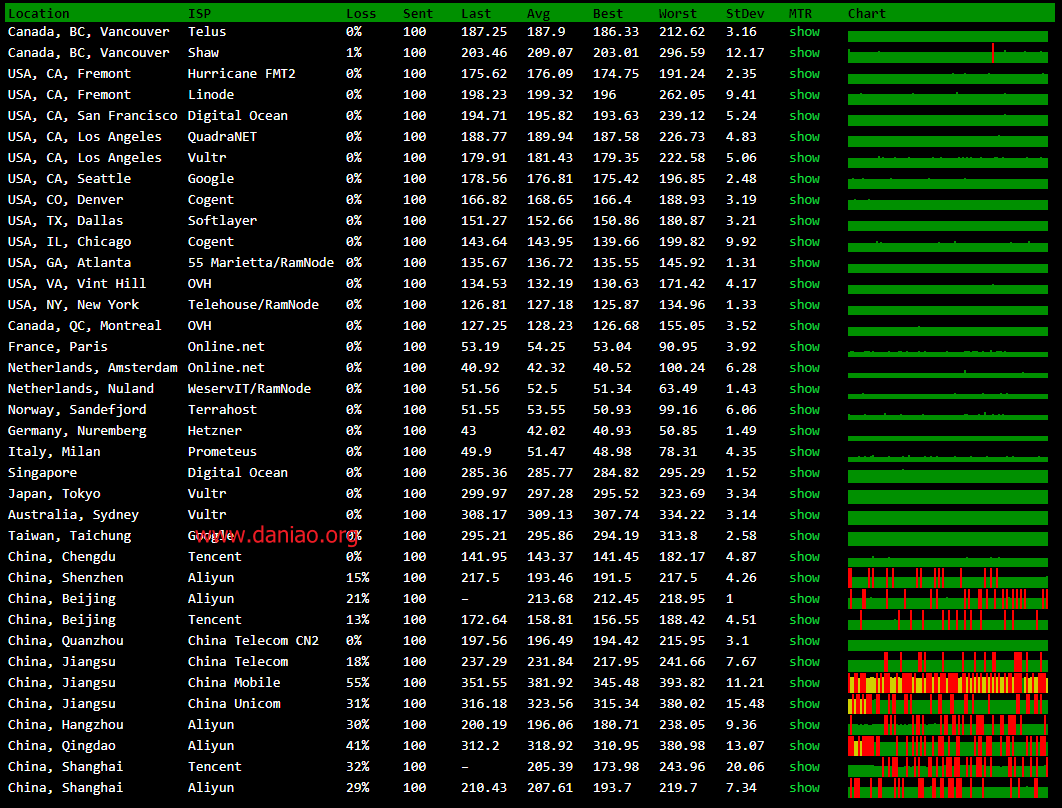Click the "Germany, Nuremberg" location text
Image resolution: width=1062 pixels, height=808 pixels.
[77, 431]
